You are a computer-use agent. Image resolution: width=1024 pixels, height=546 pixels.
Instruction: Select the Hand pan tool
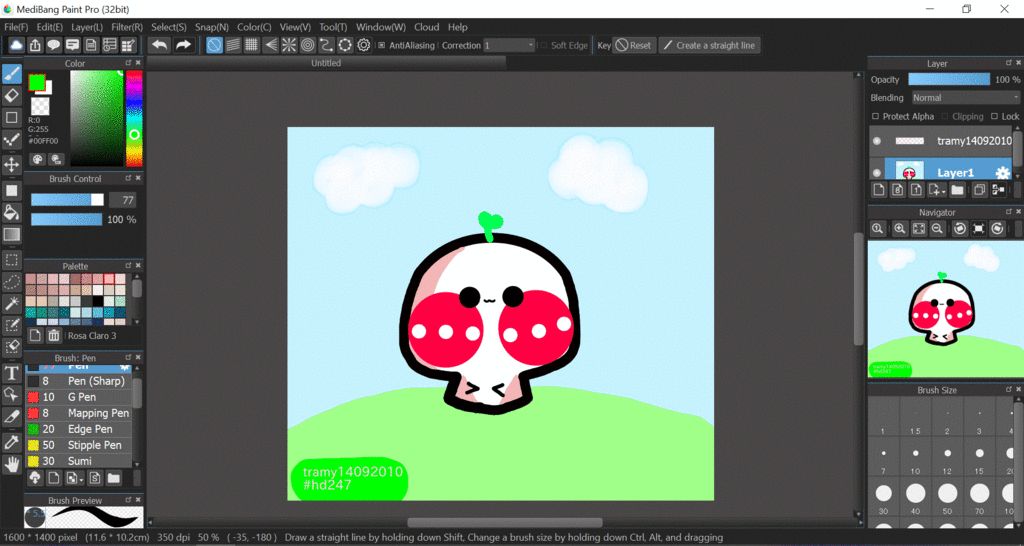[x=12, y=464]
